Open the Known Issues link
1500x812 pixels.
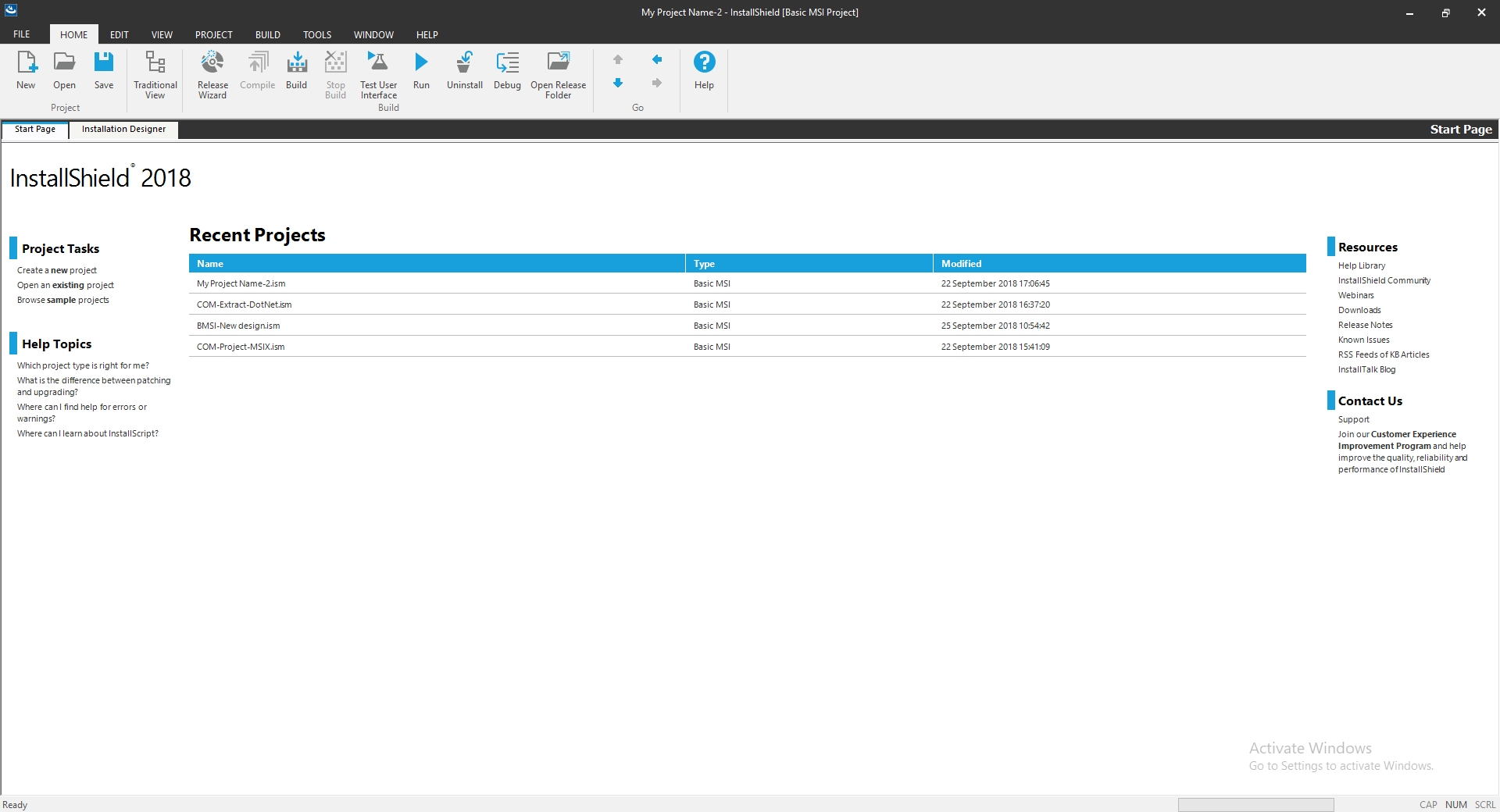[x=1363, y=340]
